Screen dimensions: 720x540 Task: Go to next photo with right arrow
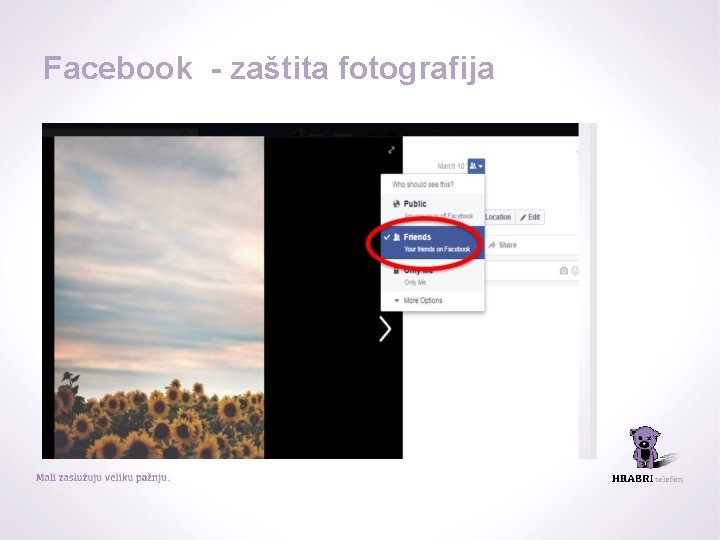(385, 329)
